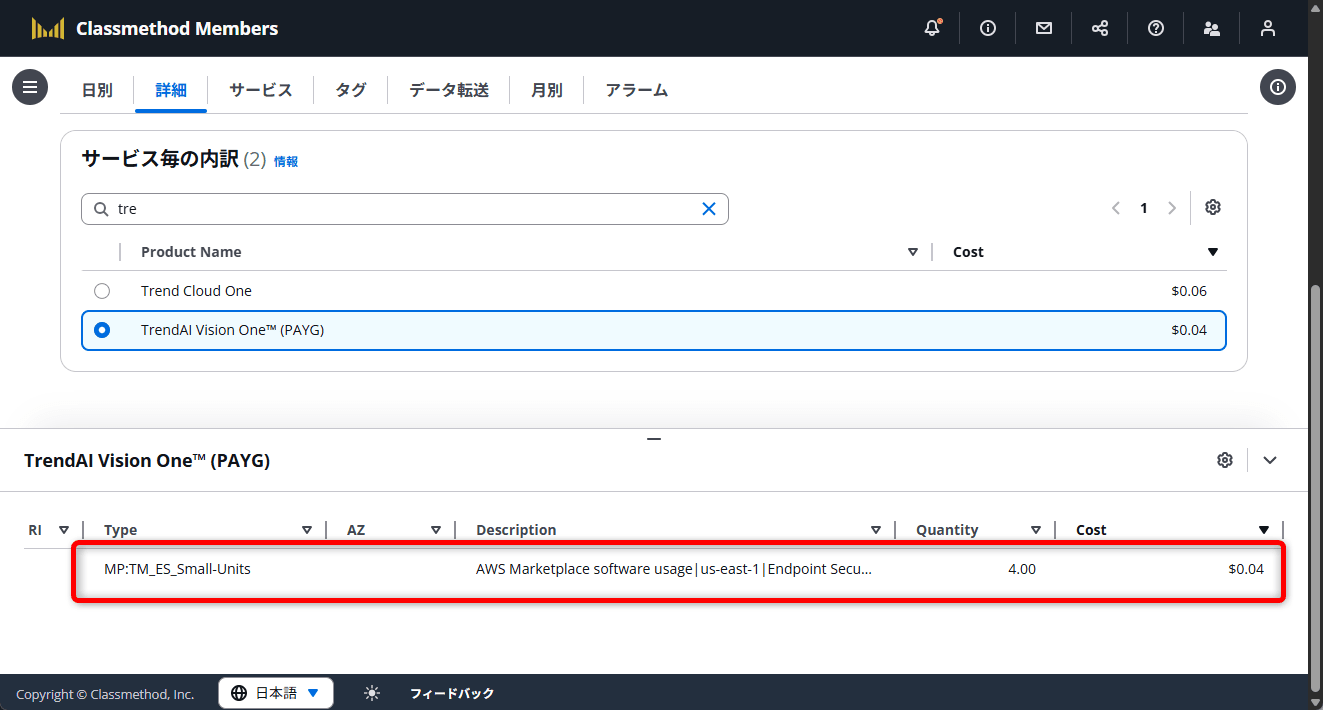This screenshot has width=1323, height=710.
Task: Click the page vertical scrollbar
Action: point(1315,490)
